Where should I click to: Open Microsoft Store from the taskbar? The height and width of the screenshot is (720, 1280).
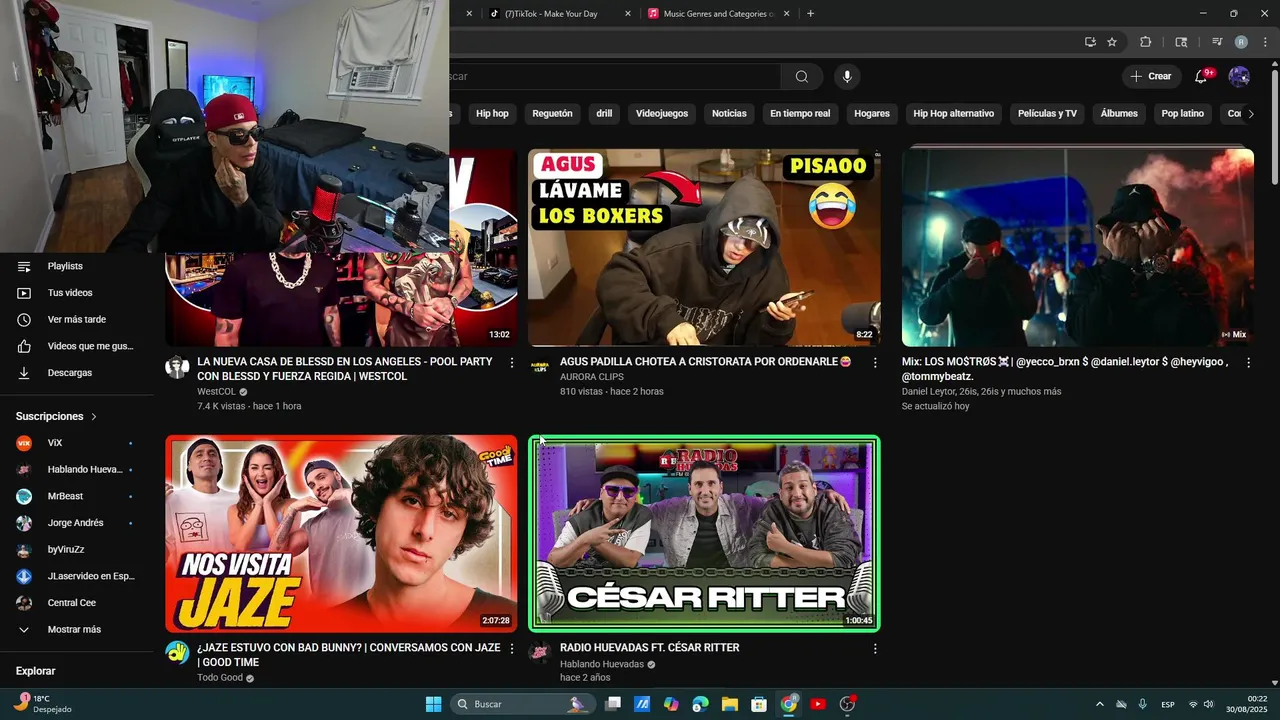[759, 704]
